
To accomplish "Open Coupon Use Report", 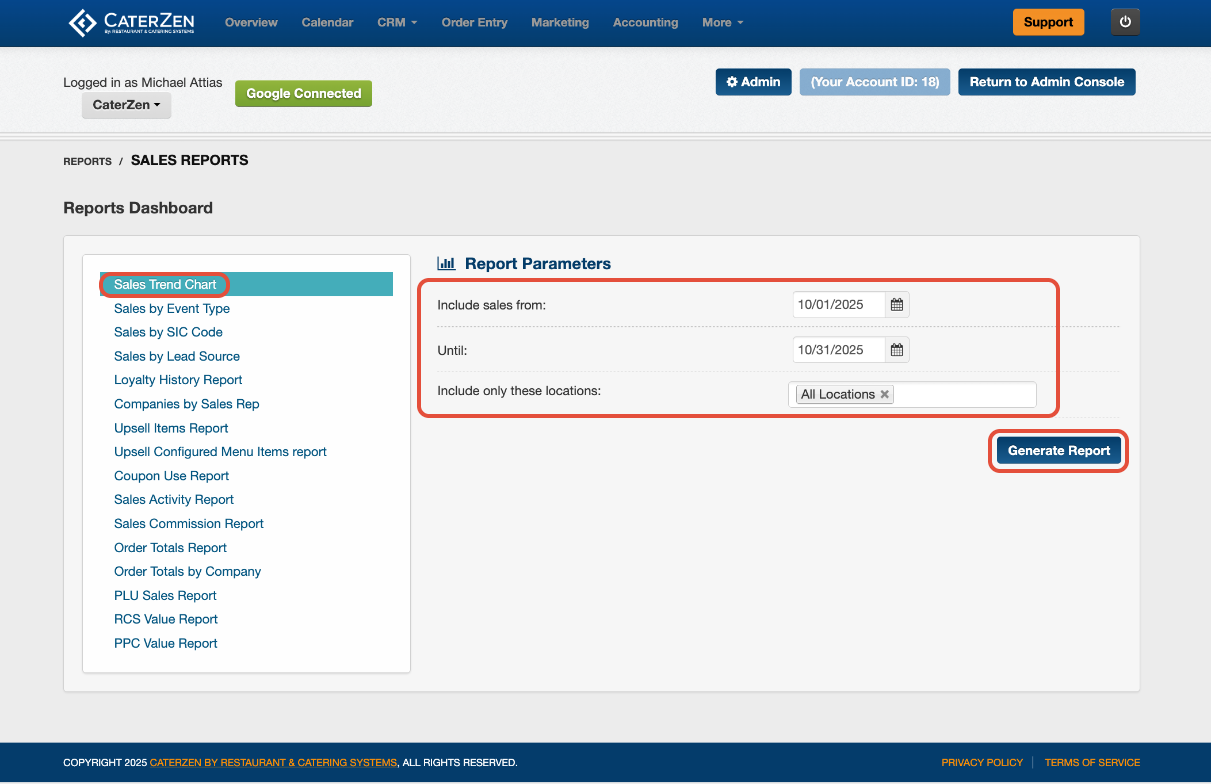I will pos(172,476).
